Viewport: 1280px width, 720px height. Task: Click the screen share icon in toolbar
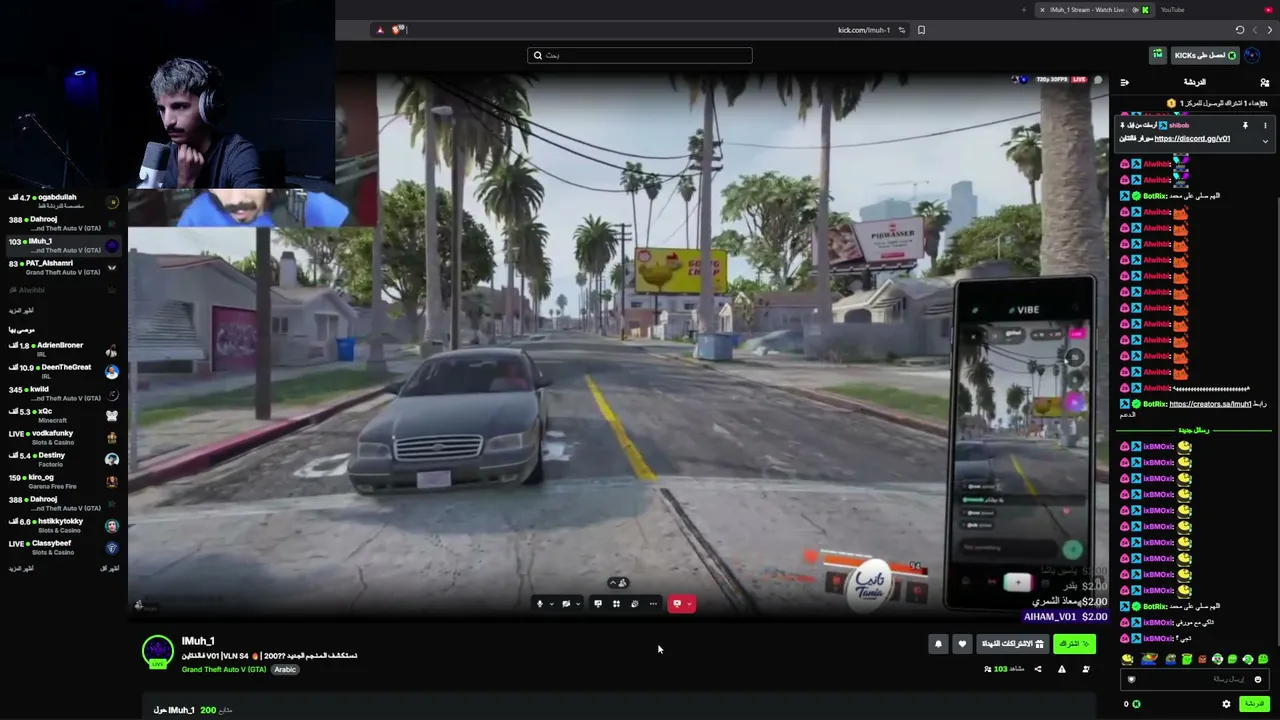pos(598,604)
